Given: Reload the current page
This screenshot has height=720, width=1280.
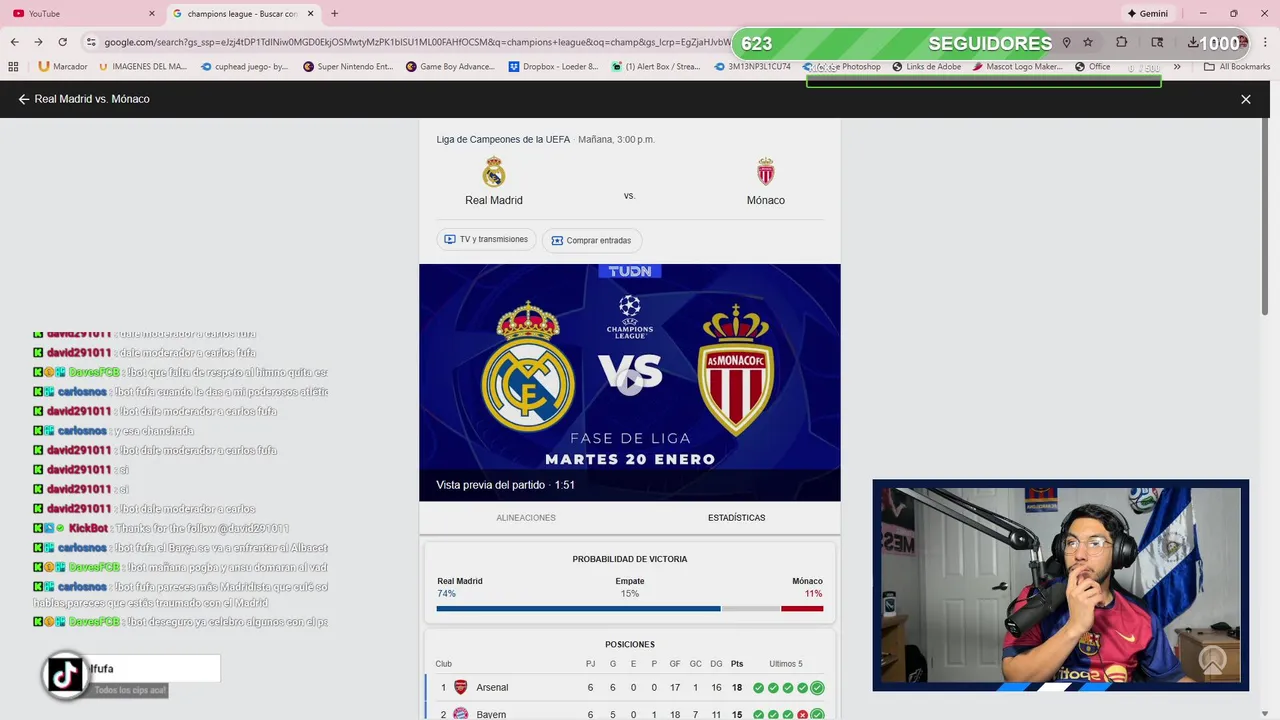Looking at the screenshot, I should (x=62, y=42).
